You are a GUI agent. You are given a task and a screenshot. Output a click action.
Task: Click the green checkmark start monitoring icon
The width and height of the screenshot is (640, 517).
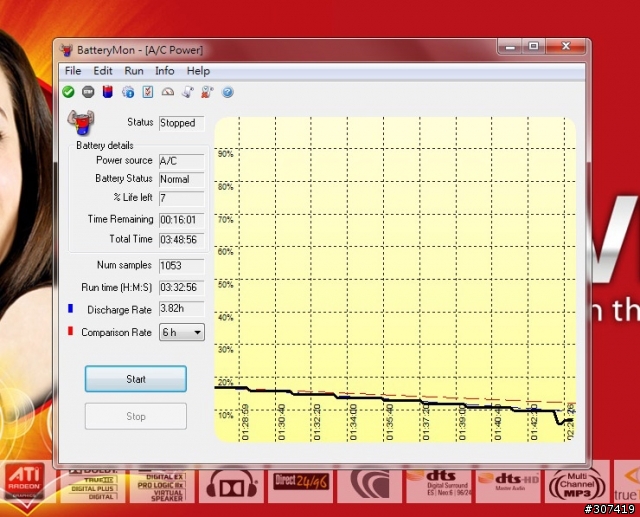(x=69, y=92)
